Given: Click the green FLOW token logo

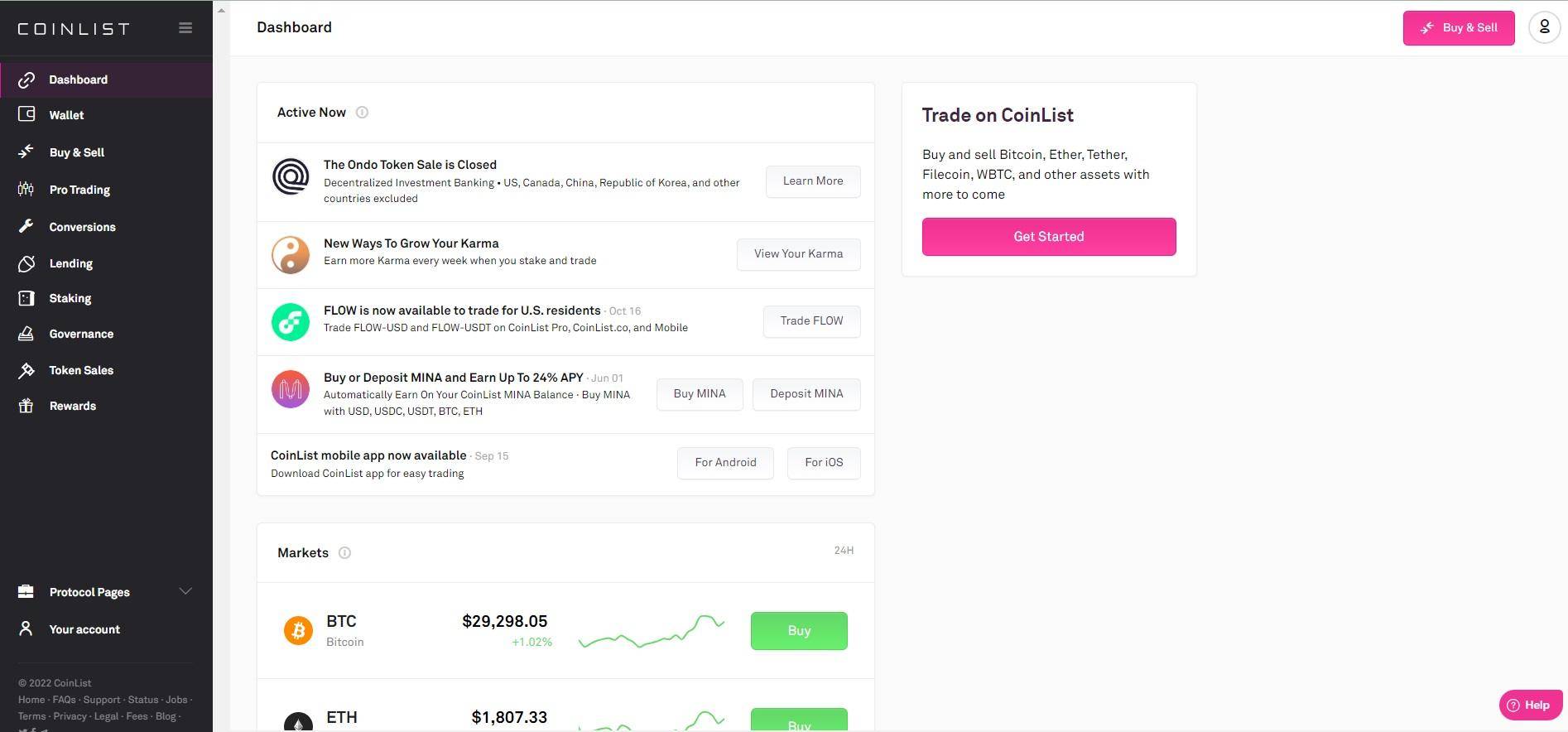Looking at the screenshot, I should click(291, 322).
